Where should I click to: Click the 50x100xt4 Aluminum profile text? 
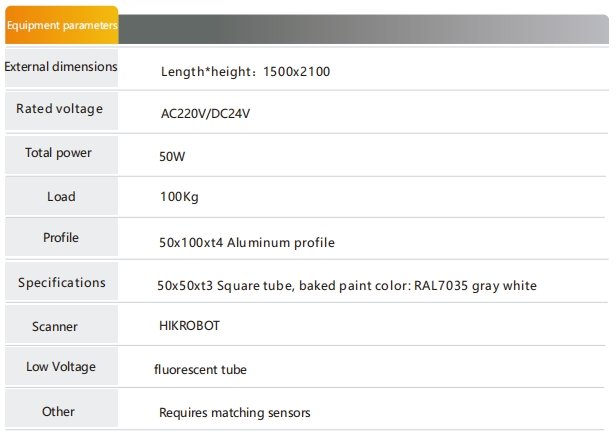click(247, 242)
